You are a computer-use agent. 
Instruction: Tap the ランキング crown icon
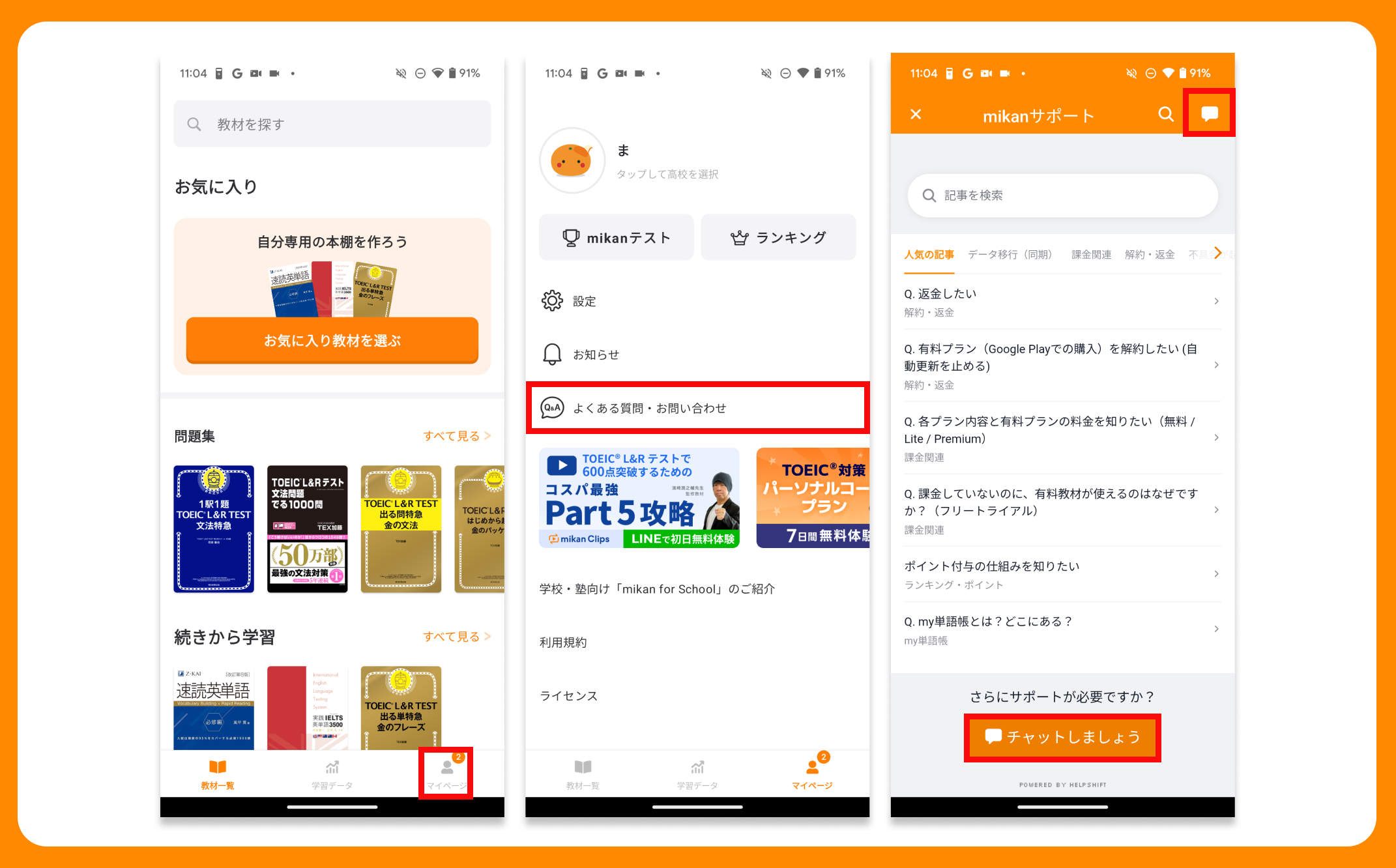[x=740, y=238]
